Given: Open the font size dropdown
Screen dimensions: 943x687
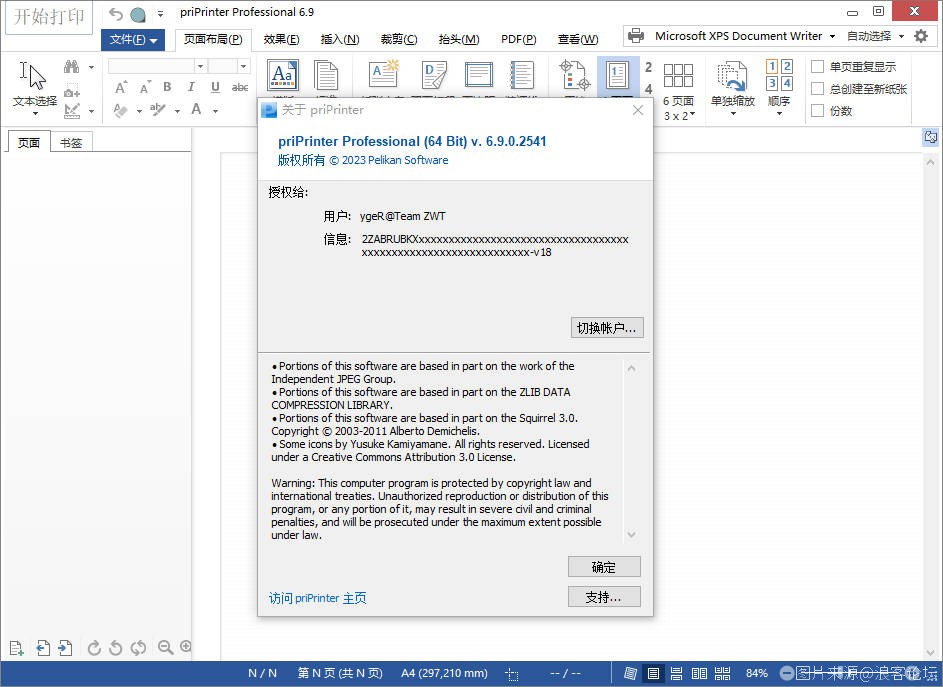Looking at the screenshot, I should click(243, 66).
